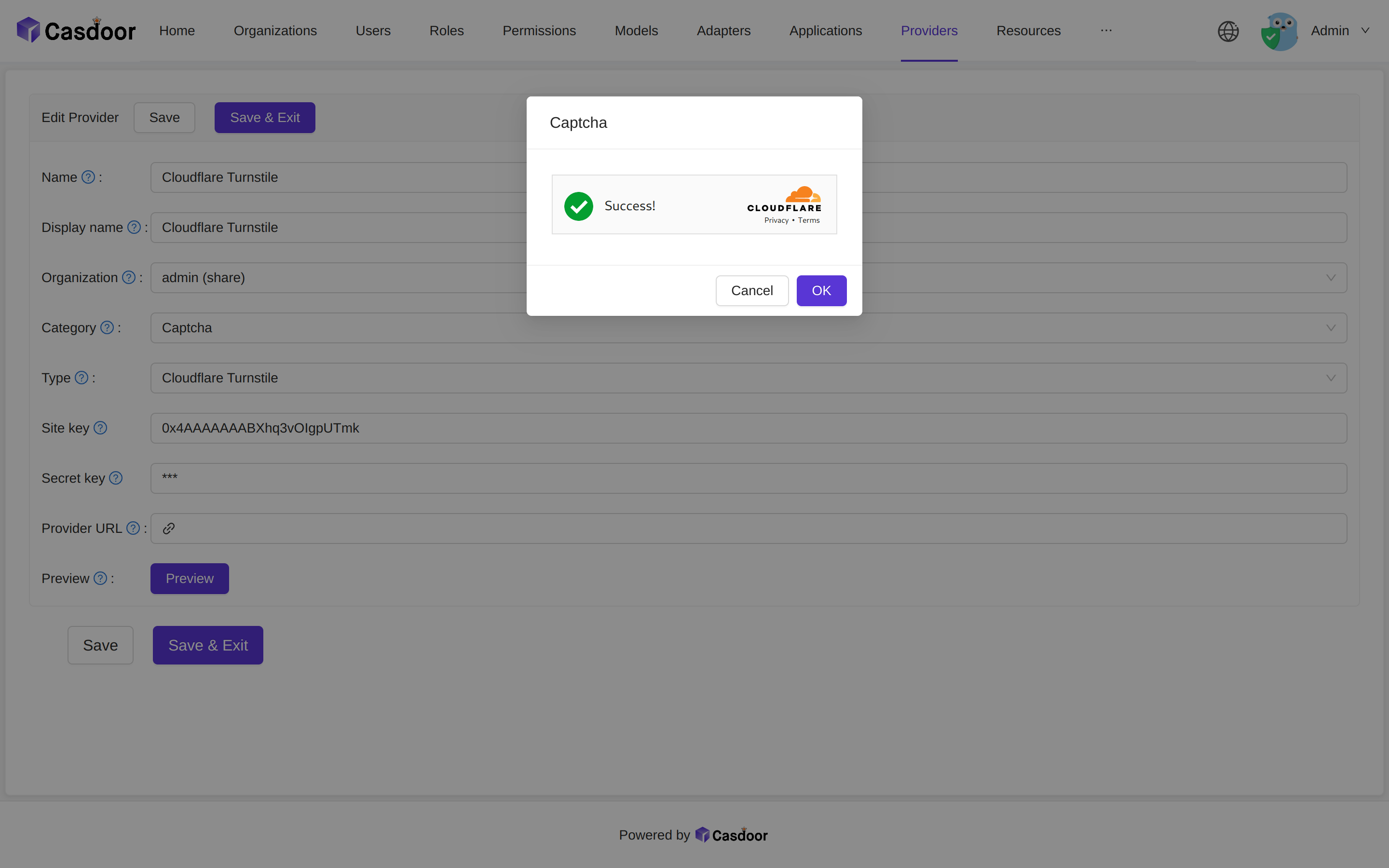Viewport: 1389px width, 868px height.
Task: Click the help icon next to Organization
Action: [x=129, y=277]
